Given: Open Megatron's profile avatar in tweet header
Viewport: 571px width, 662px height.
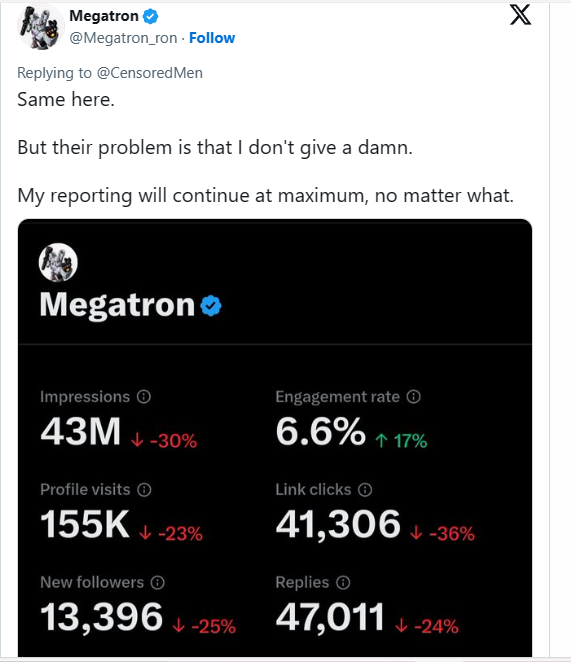Looking at the screenshot, I should click(41, 27).
